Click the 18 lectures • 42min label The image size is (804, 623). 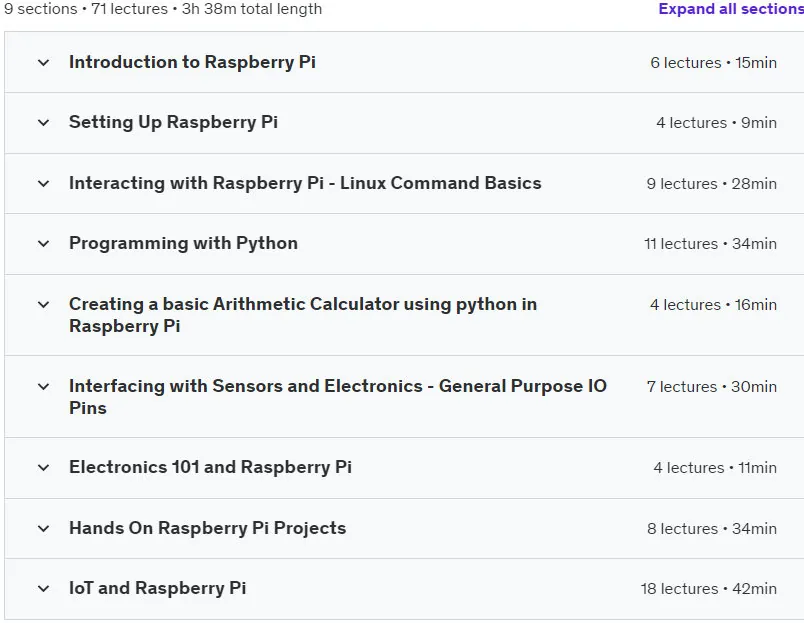[709, 589]
